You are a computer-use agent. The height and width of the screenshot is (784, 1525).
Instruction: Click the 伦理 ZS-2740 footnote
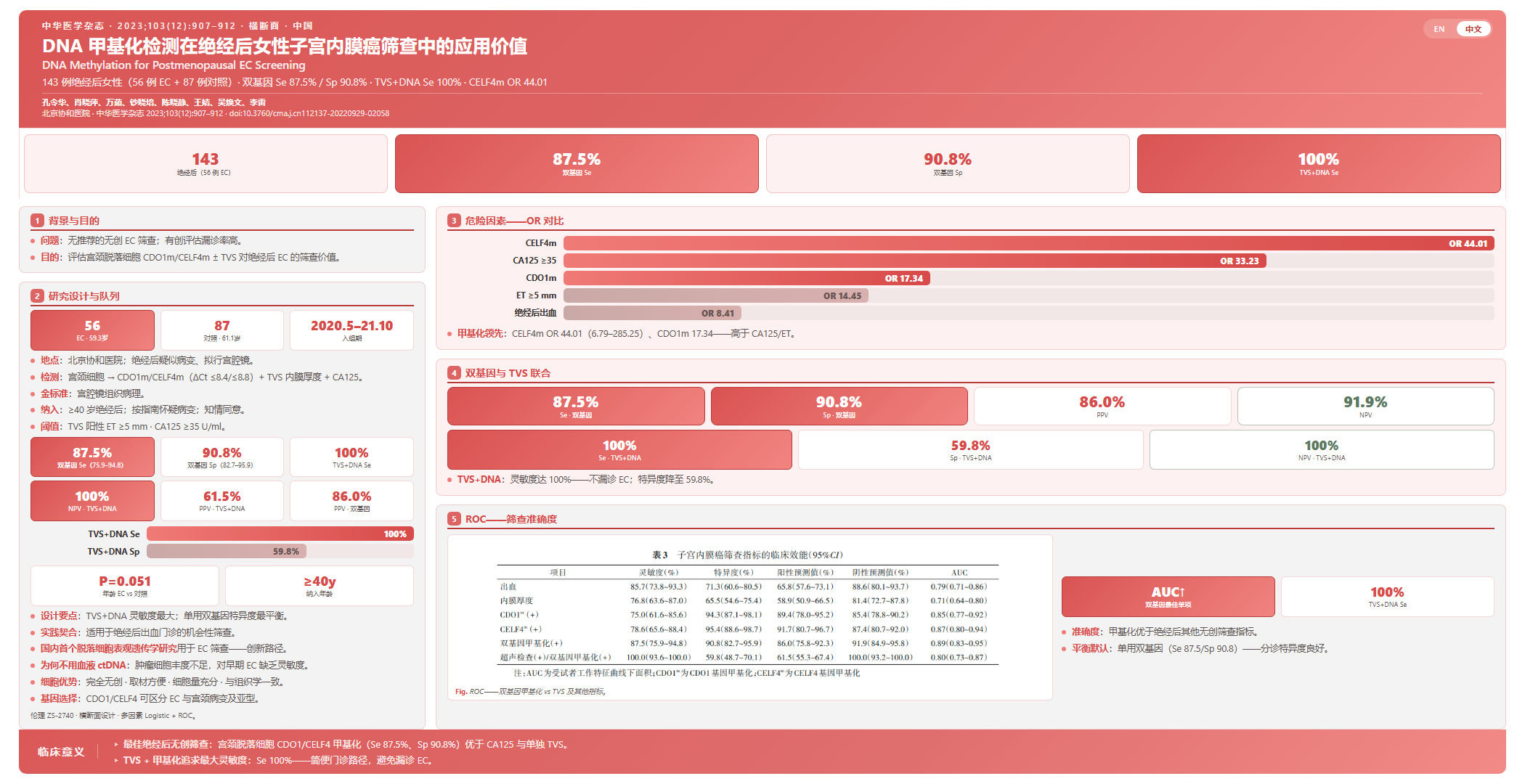coord(113,716)
